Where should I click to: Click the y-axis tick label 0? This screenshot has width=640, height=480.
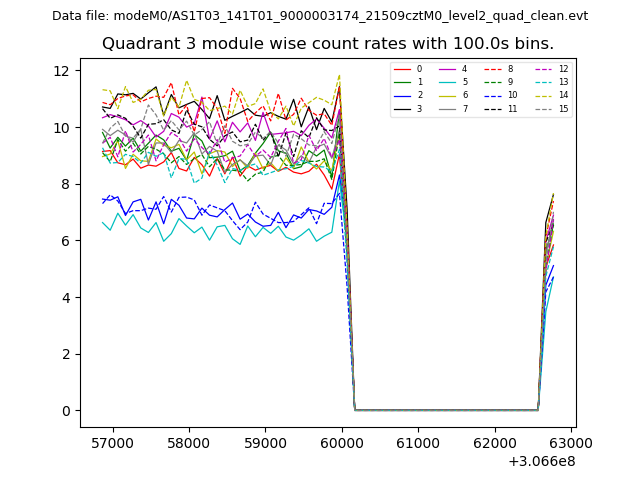(x=65, y=411)
